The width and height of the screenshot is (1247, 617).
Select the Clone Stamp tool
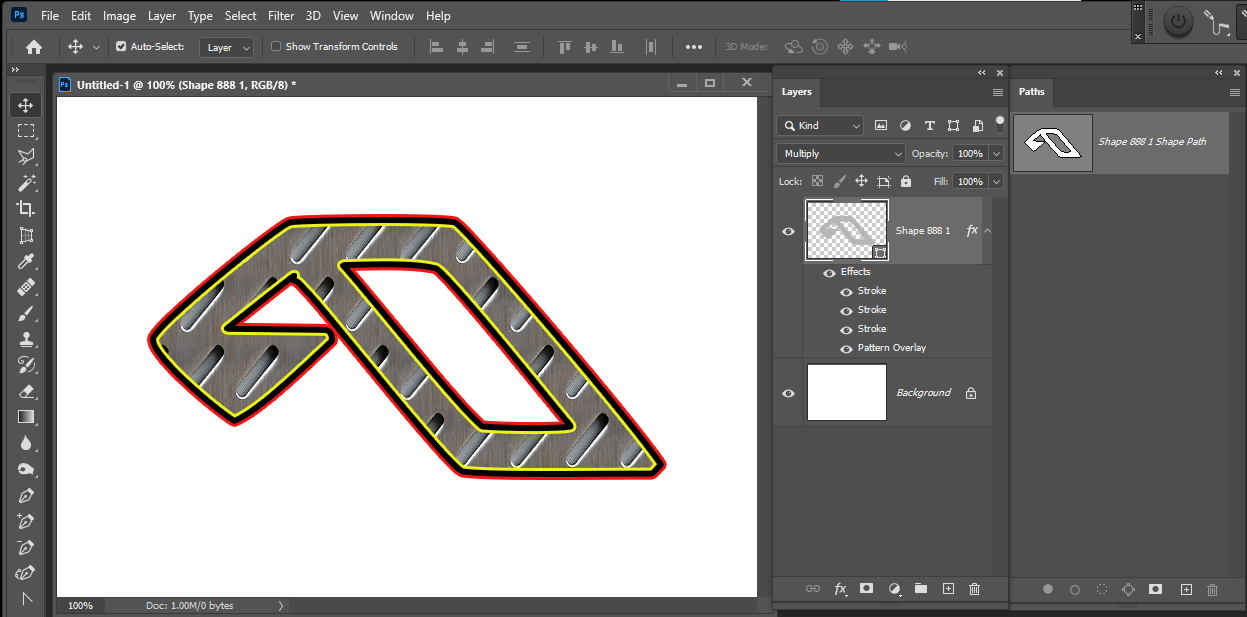point(25,338)
